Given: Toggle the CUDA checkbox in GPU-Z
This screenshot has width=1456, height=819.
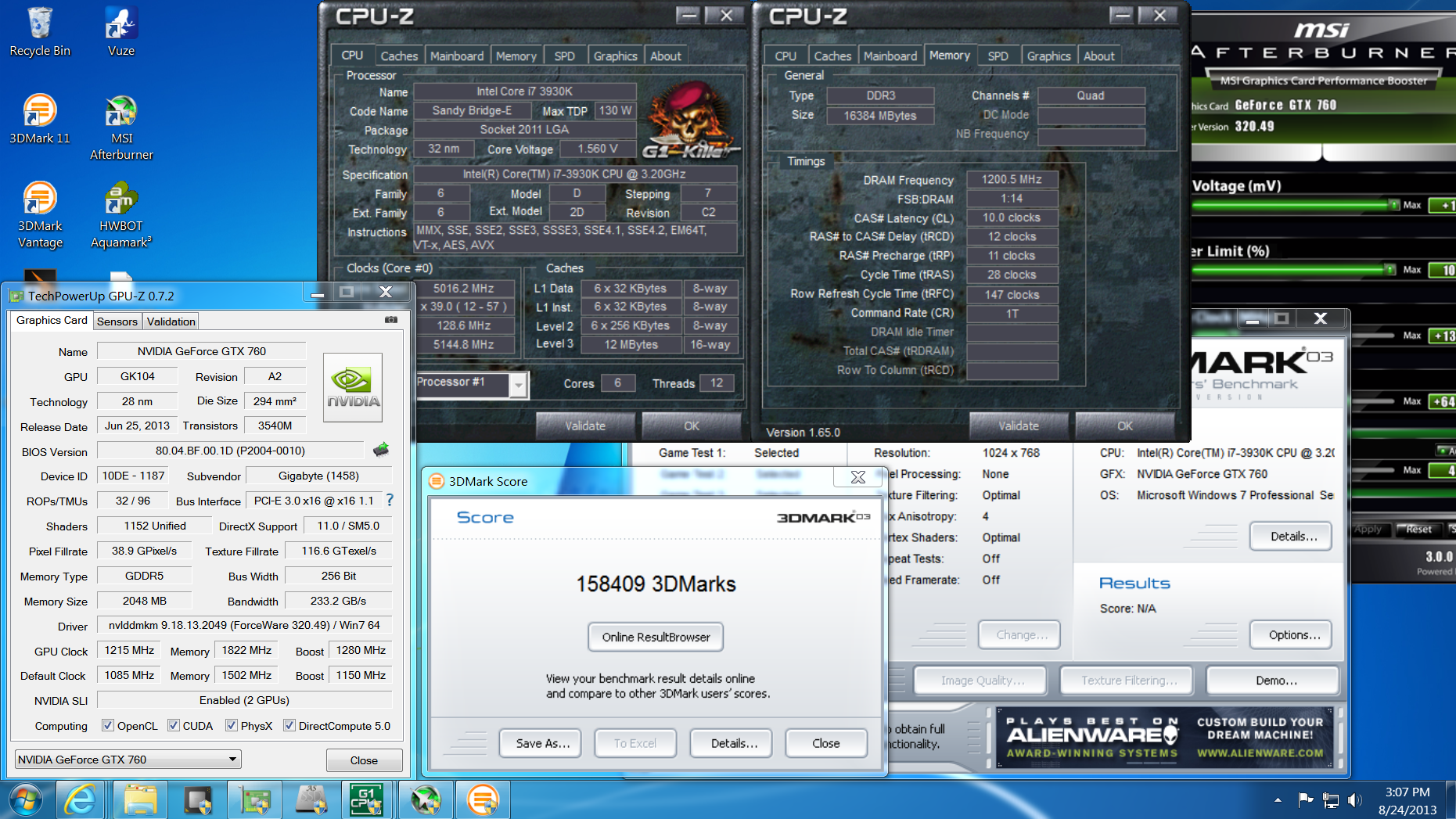Looking at the screenshot, I should click(174, 725).
